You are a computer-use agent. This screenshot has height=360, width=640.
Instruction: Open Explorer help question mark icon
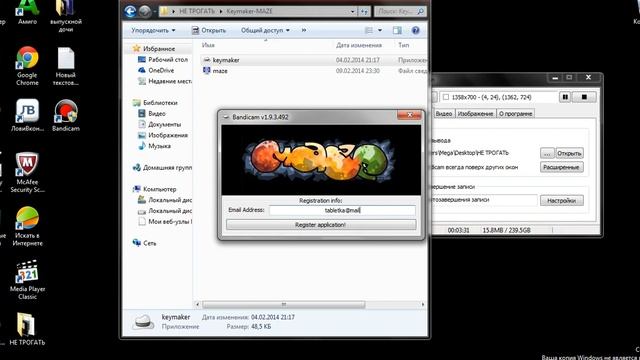coord(416,30)
